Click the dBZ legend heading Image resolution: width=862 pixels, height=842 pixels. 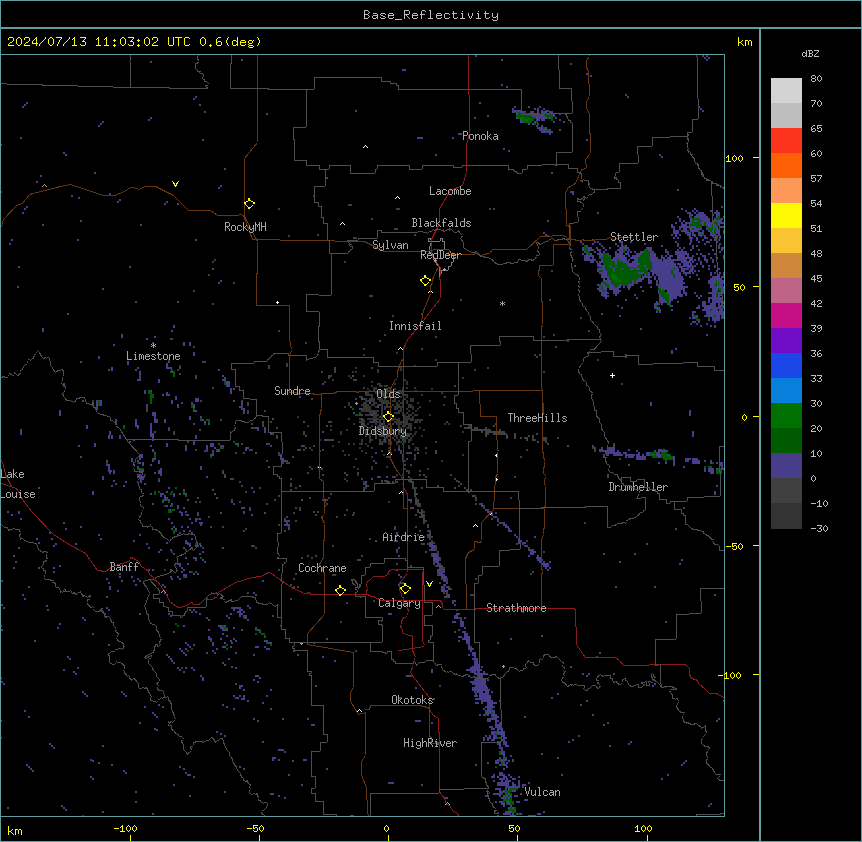coord(810,53)
